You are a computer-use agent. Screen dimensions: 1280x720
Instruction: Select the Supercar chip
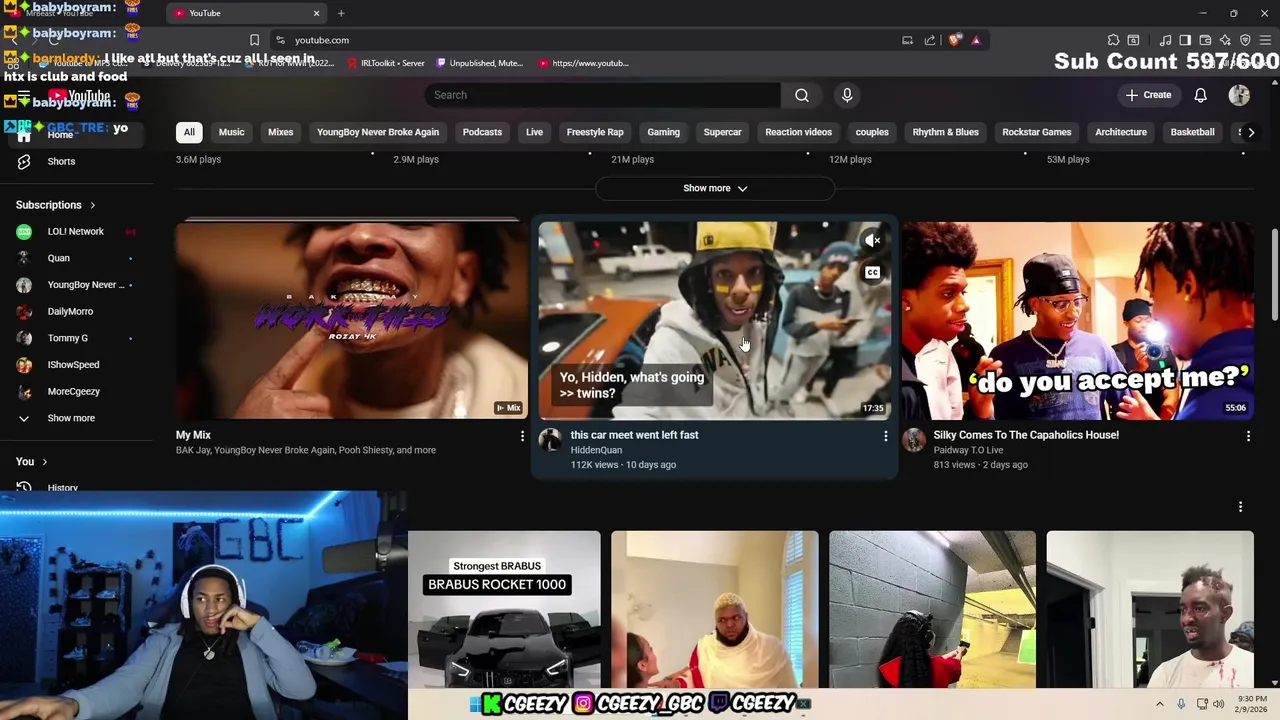point(722,132)
